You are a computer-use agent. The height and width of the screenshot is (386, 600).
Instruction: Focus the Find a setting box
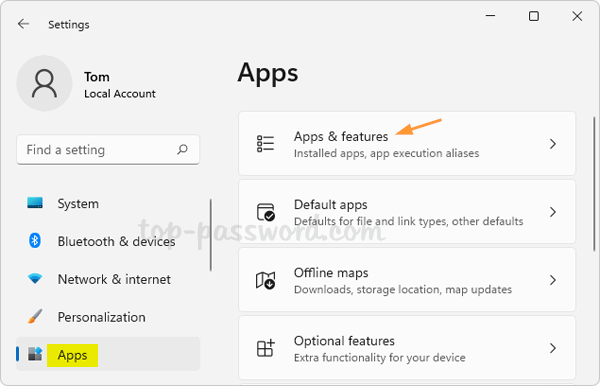point(108,150)
